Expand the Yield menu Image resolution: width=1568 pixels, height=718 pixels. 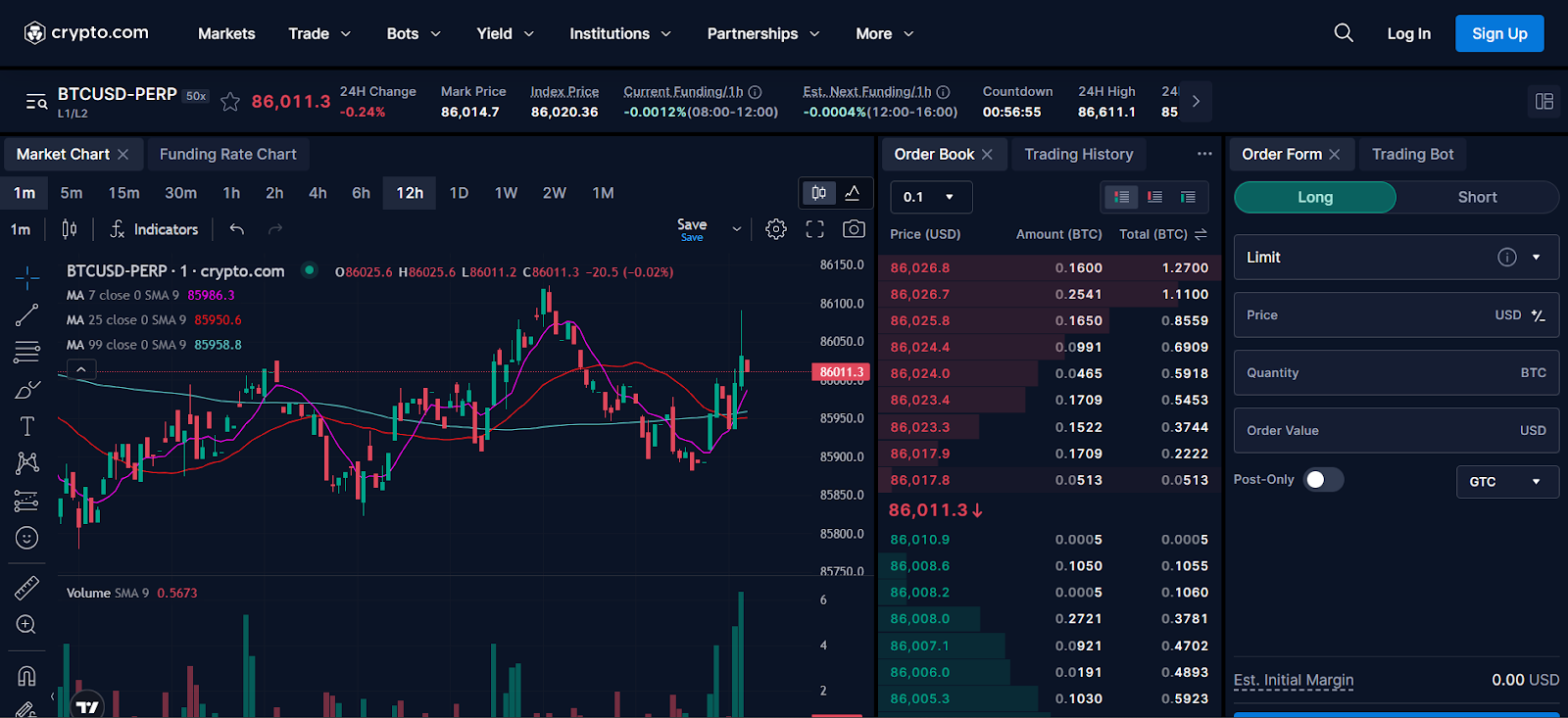(x=505, y=33)
